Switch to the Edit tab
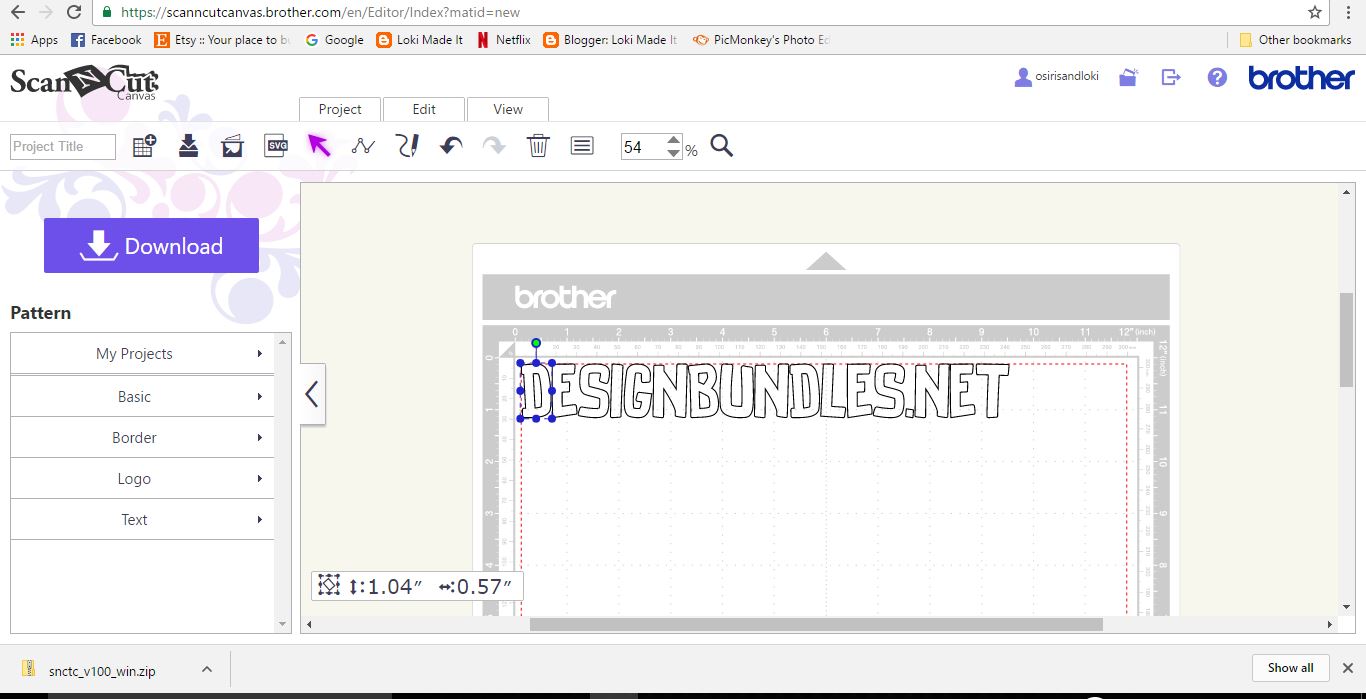 (x=424, y=109)
